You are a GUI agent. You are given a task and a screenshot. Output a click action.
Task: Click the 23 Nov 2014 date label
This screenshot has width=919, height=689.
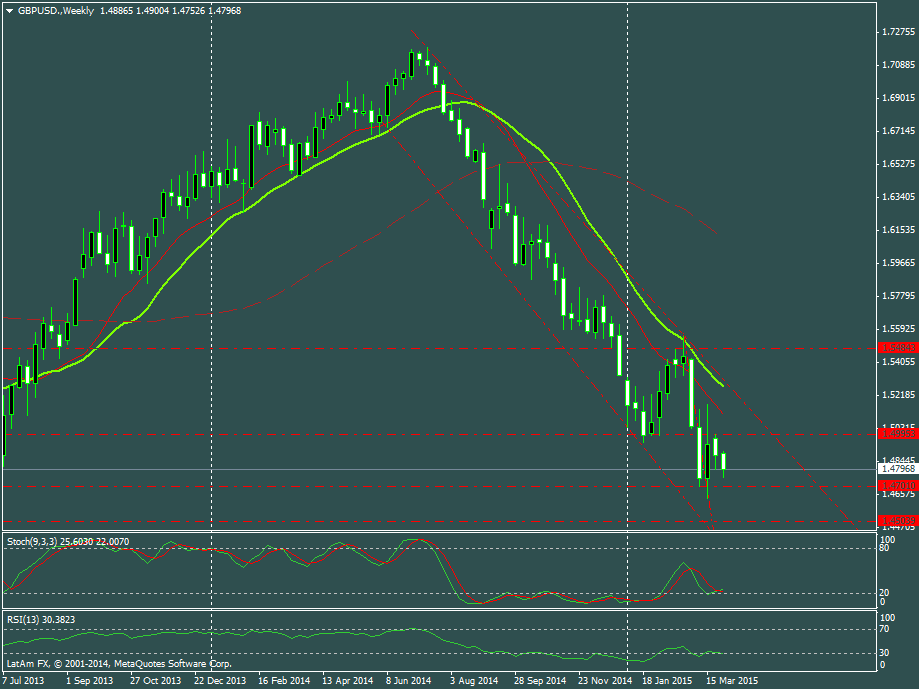tap(603, 680)
